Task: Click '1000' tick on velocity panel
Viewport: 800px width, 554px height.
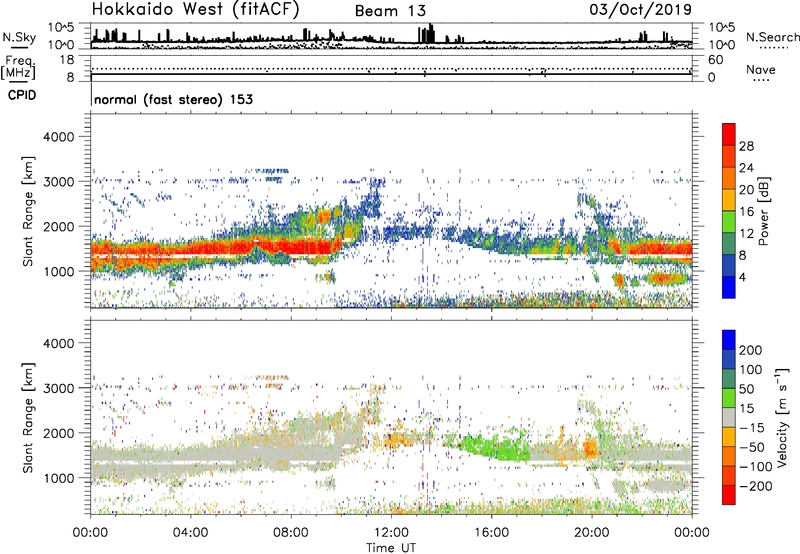Action: [58, 478]
